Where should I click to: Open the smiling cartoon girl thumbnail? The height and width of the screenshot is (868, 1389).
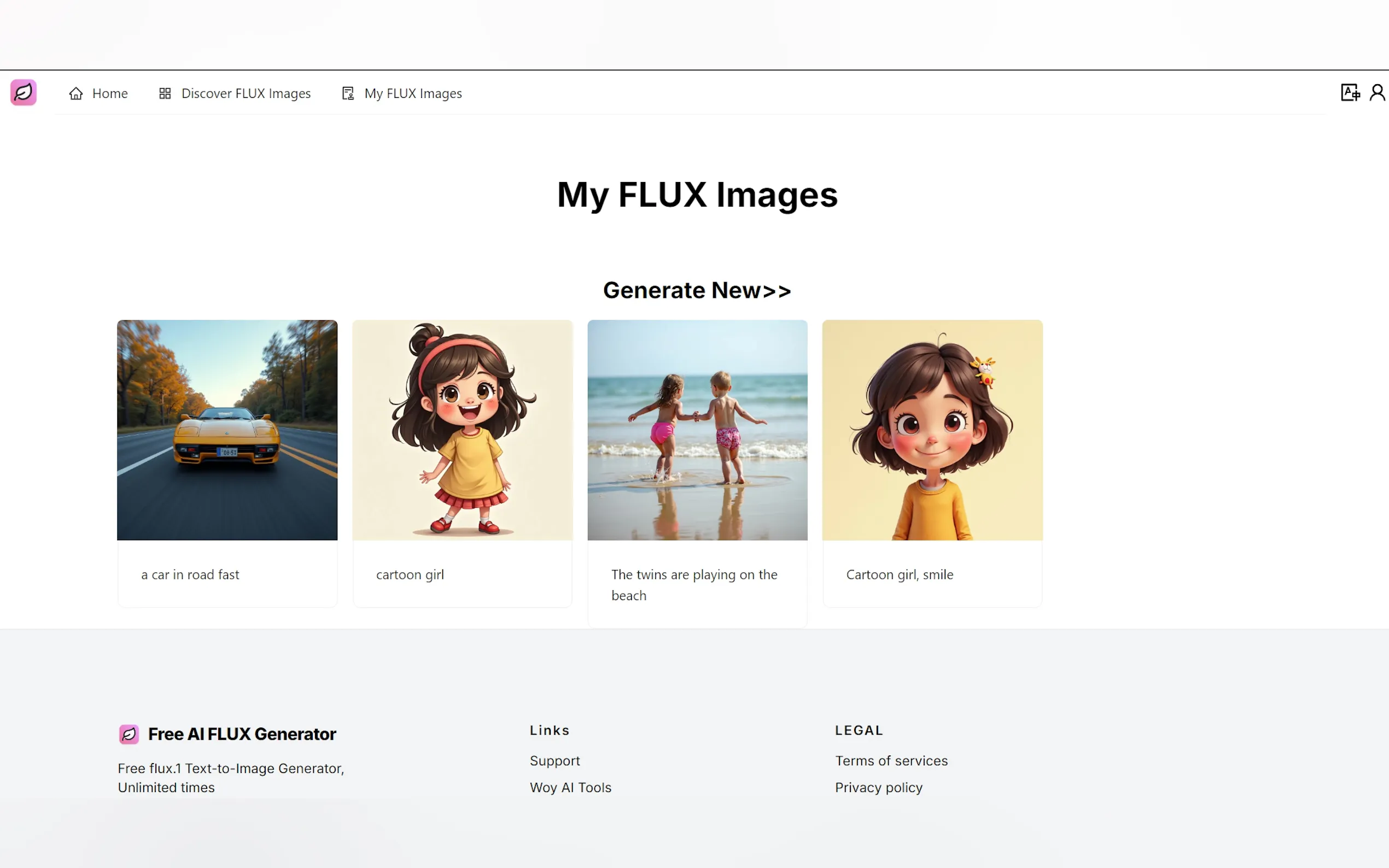click(932, 430)
